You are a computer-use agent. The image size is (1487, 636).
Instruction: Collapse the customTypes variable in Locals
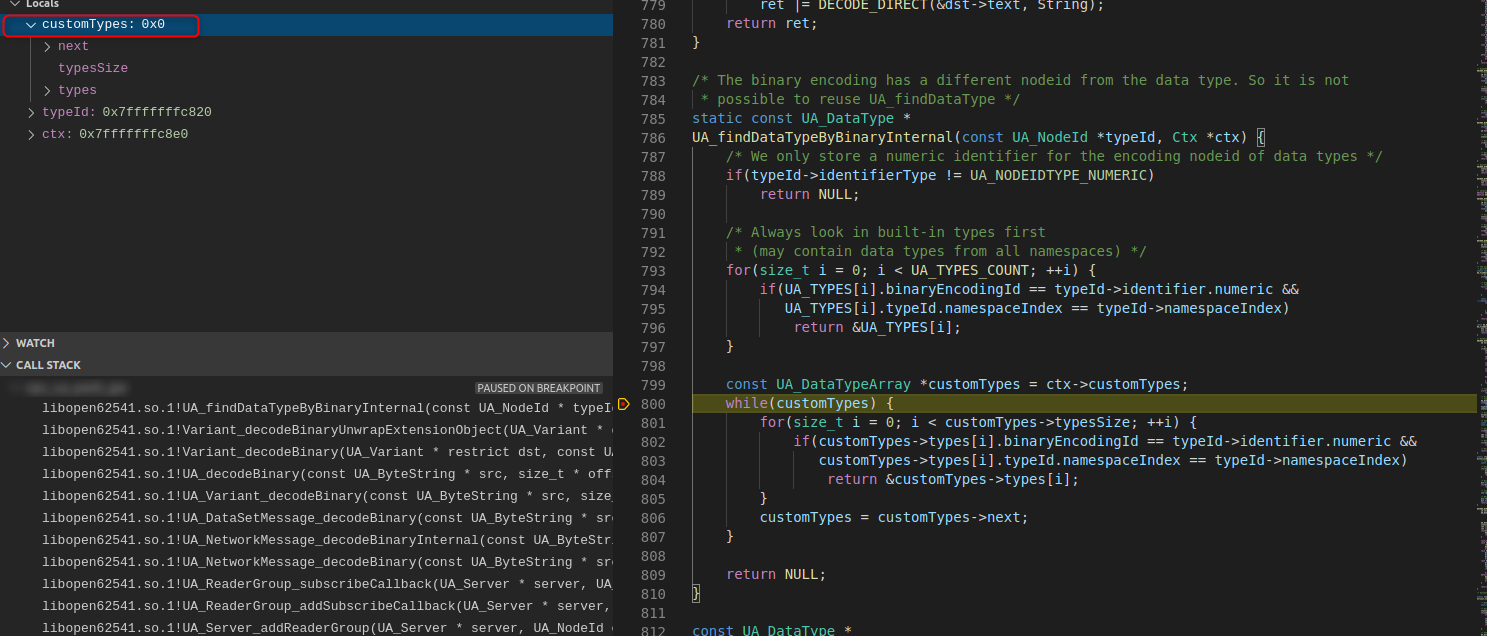(x=30, y=24)
